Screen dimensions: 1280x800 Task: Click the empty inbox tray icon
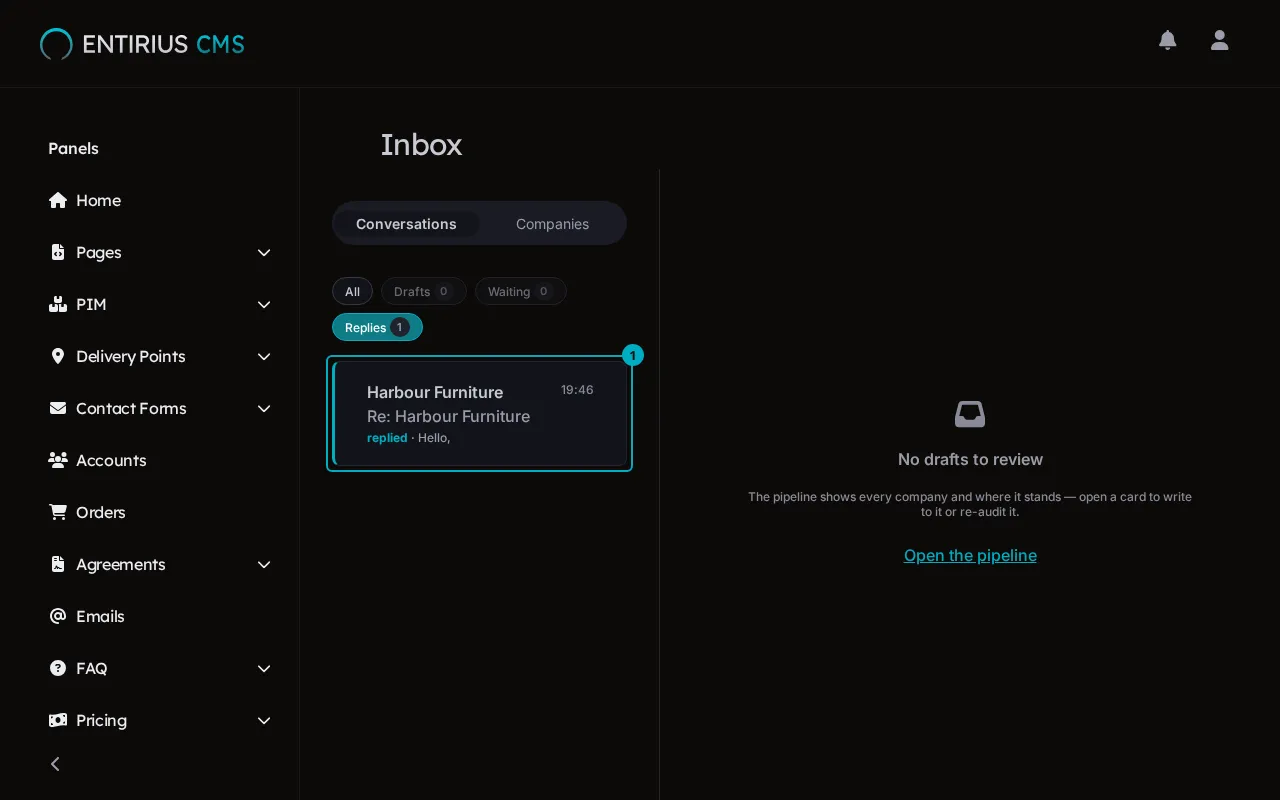(x=970, y=414)
